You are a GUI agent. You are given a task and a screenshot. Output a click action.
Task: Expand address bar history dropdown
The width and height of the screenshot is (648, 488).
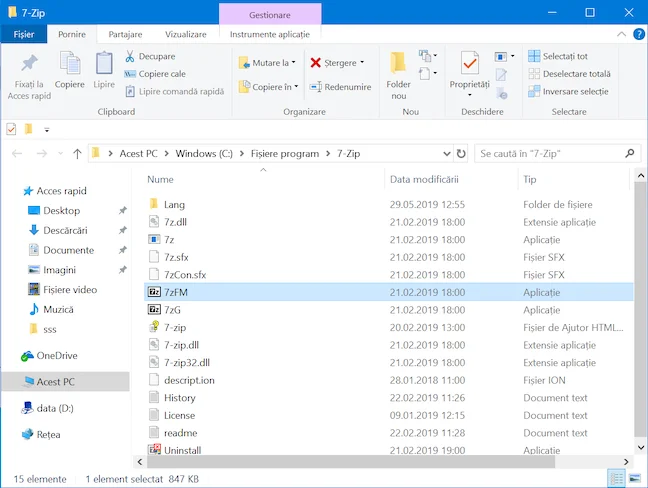447,154
